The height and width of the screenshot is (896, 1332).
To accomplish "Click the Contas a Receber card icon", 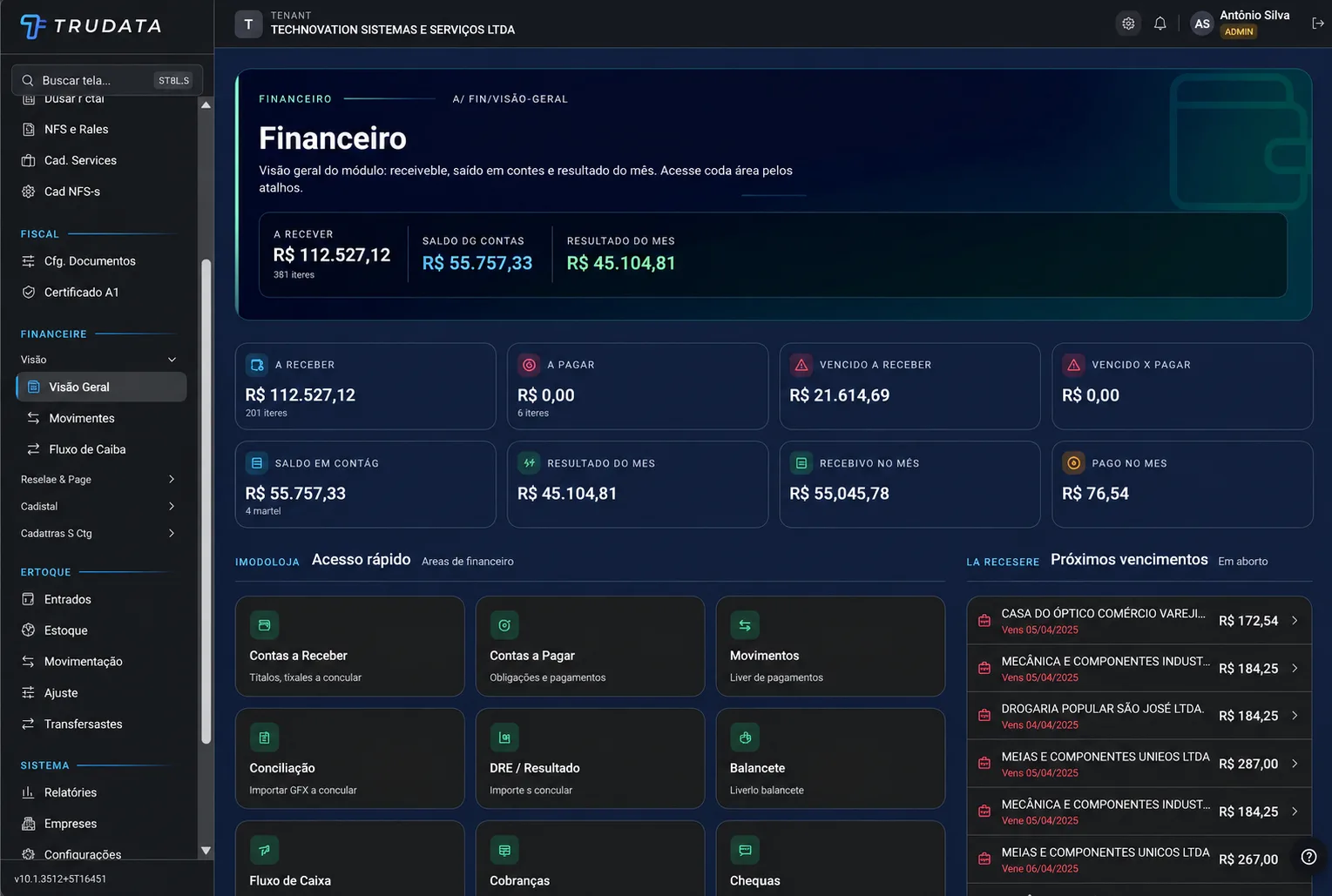I will pos(264,625).
